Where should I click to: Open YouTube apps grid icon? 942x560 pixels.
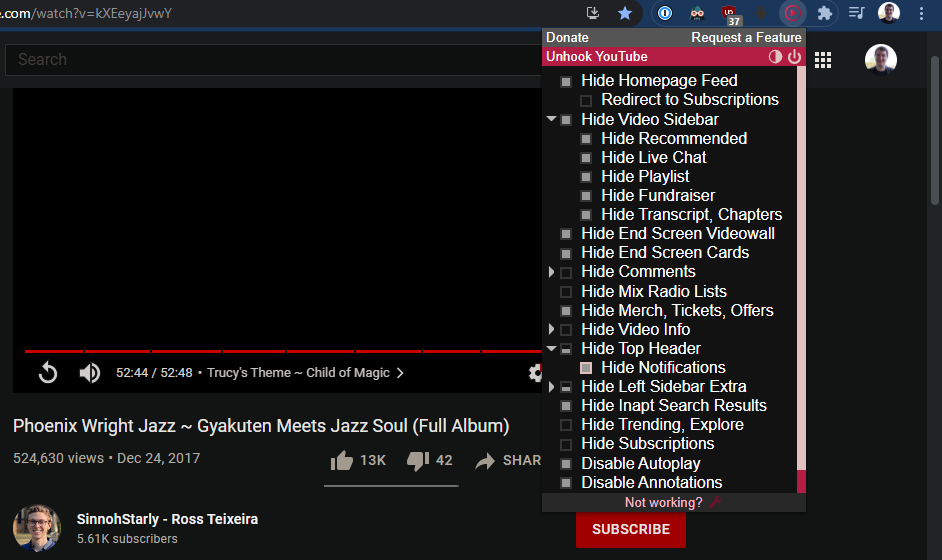tap(823, 60)
